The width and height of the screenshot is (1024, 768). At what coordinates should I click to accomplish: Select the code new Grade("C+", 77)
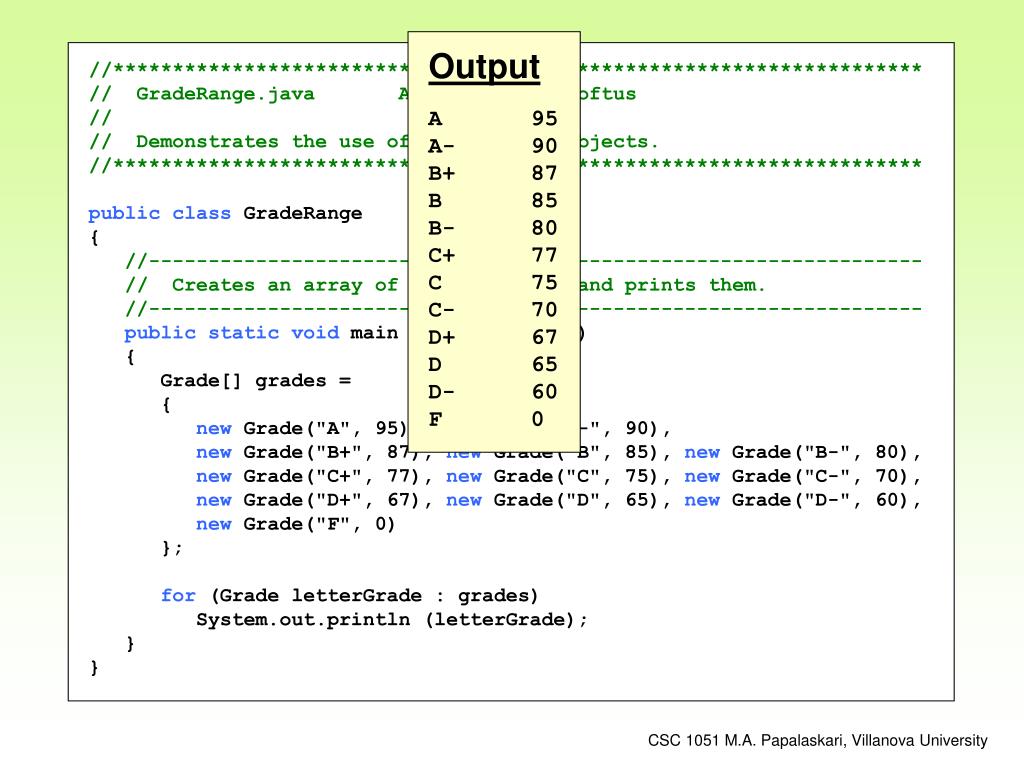(x=308, y=476)
